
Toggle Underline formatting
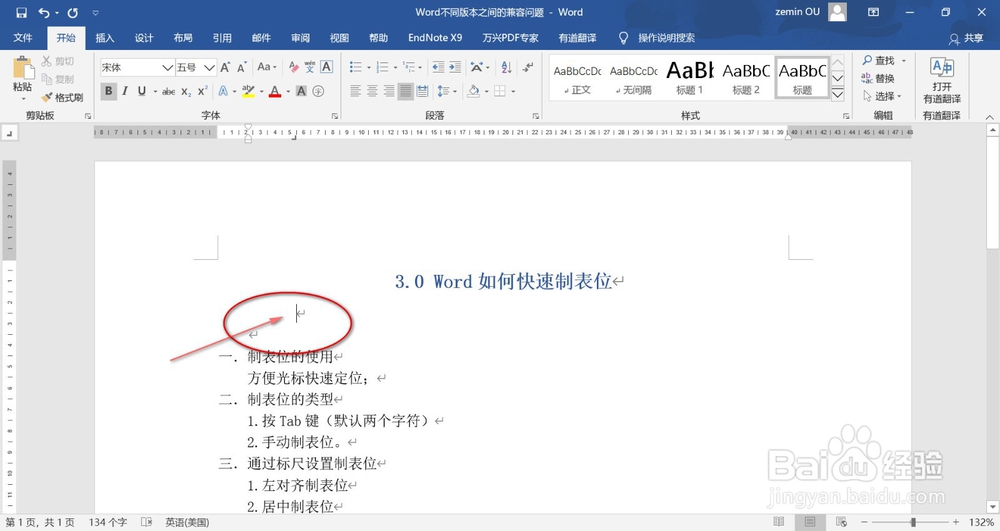click(142, 91)
